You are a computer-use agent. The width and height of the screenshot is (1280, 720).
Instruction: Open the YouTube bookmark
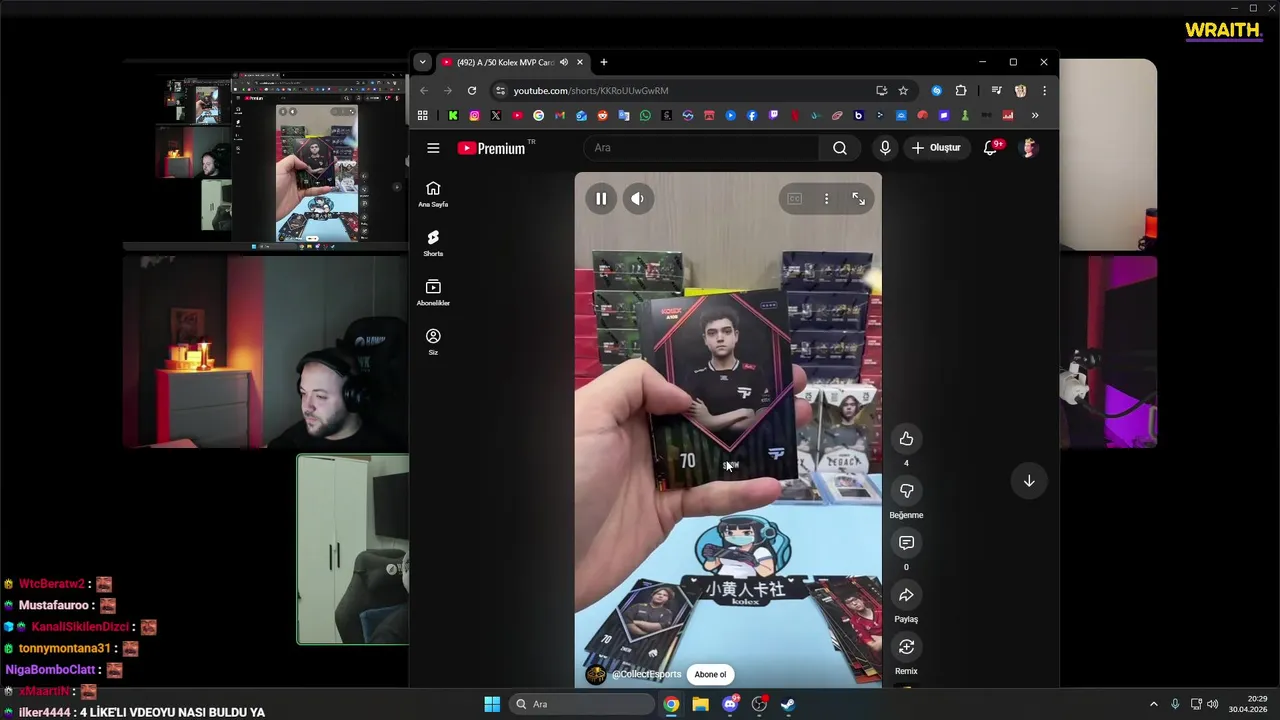click(x=517, y=116)
